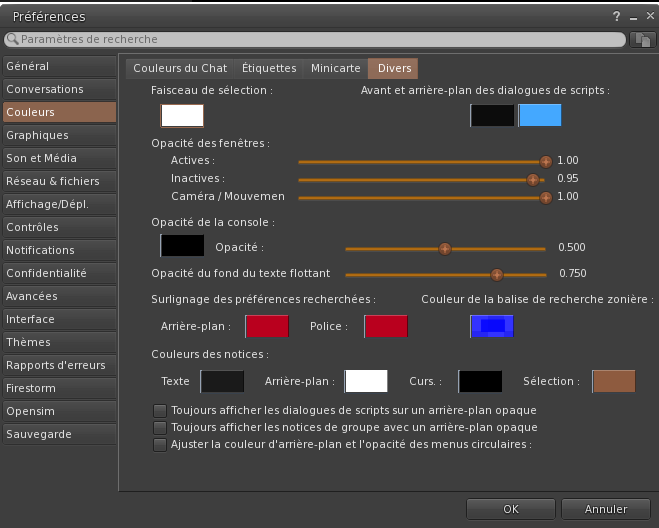This screenshot has height=528, width=659.
Task: Switch to the Couleurs du Chat tab
Action: click(181, 68)
